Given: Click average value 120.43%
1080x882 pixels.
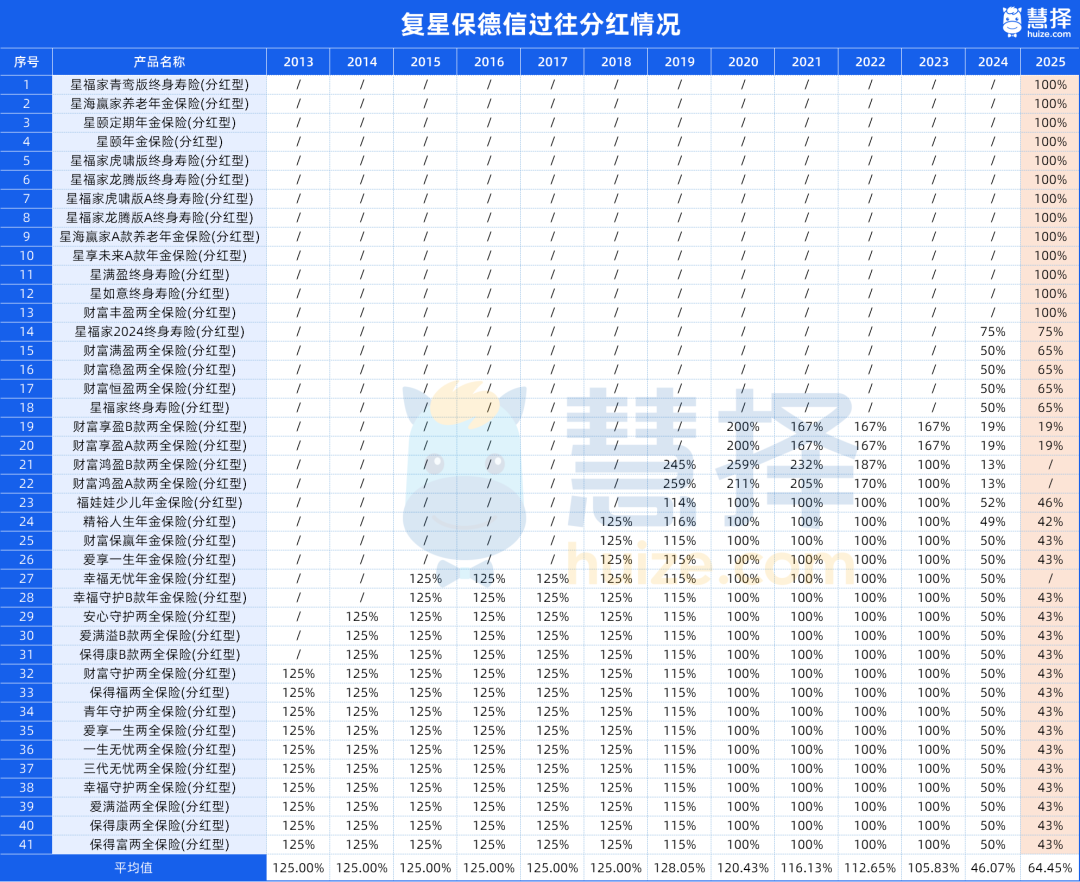Looking at the screenshot, I should pos(743,868).
